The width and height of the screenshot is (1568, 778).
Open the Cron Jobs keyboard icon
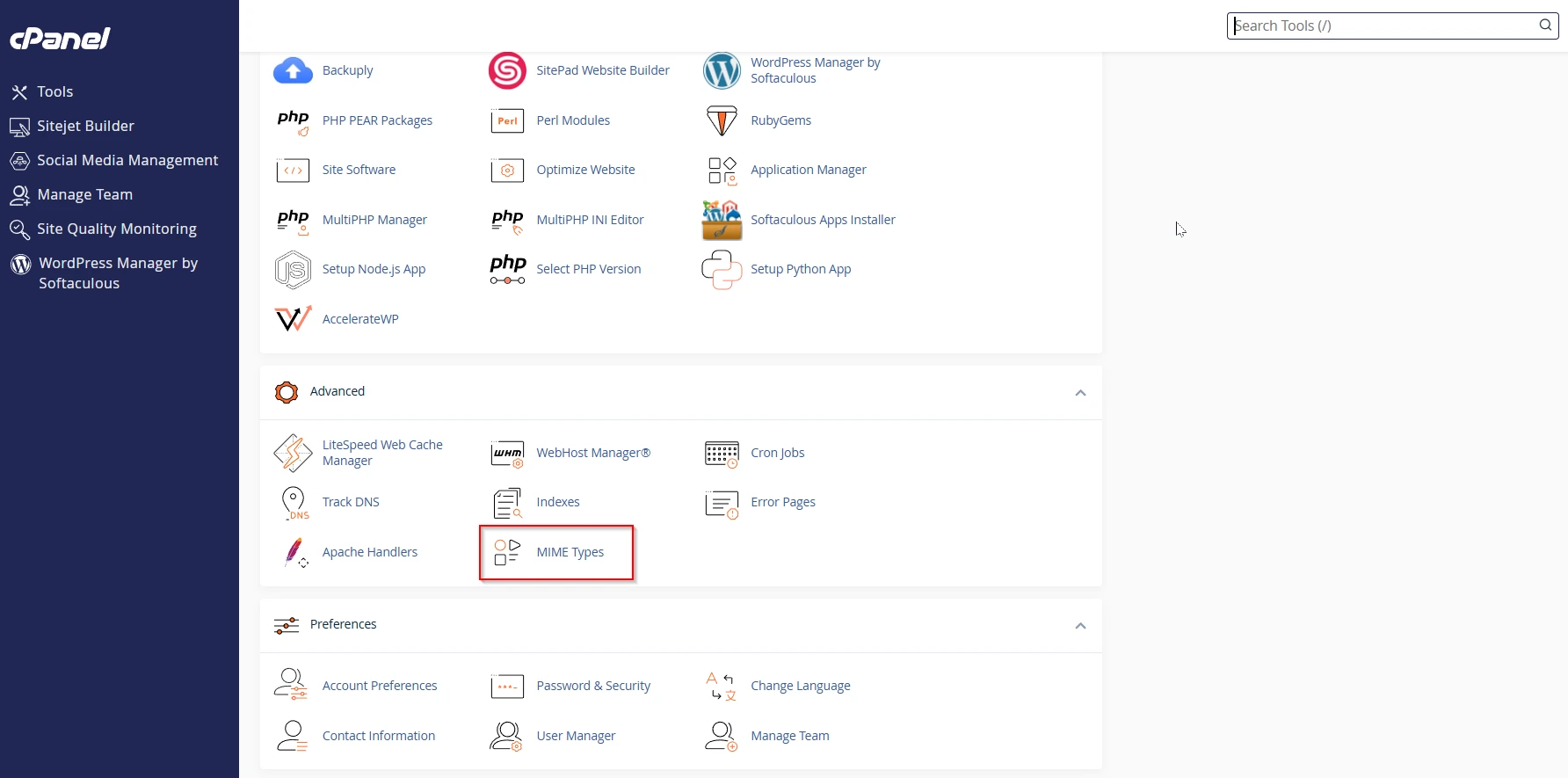click(722, 453)
